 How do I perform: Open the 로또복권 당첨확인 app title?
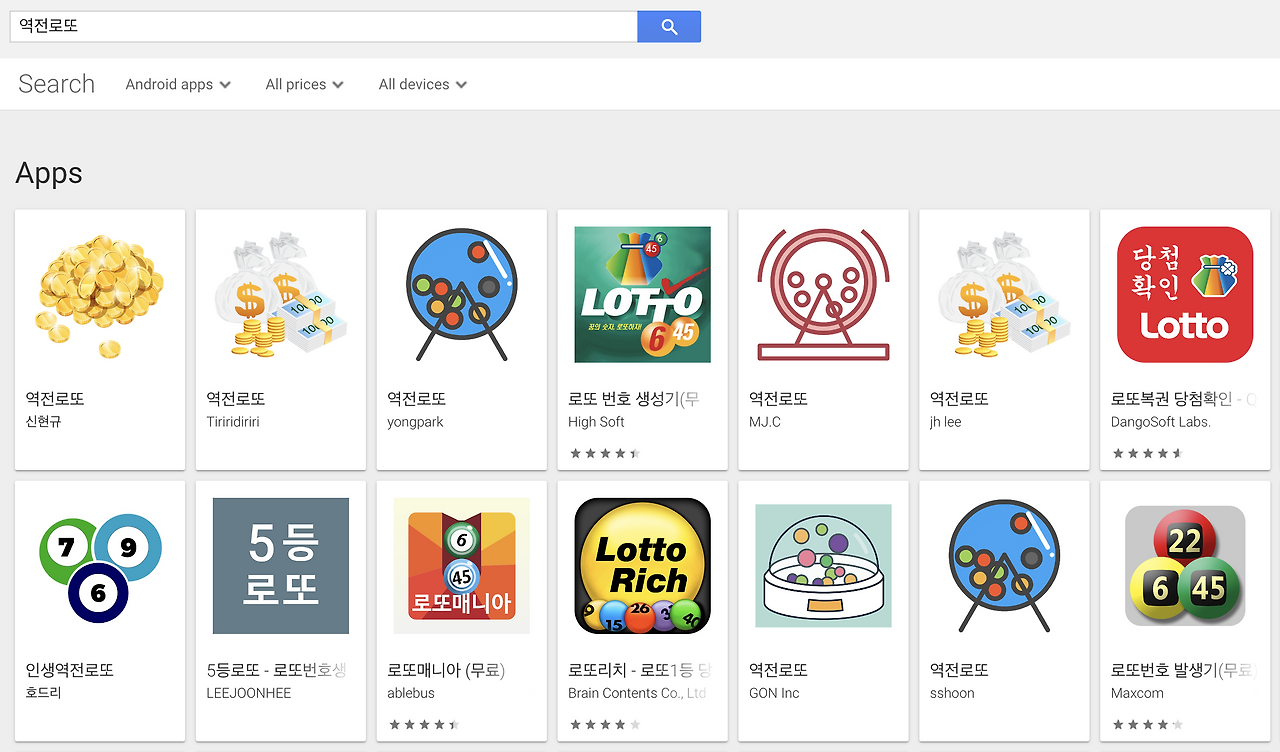click(1183, 399)
